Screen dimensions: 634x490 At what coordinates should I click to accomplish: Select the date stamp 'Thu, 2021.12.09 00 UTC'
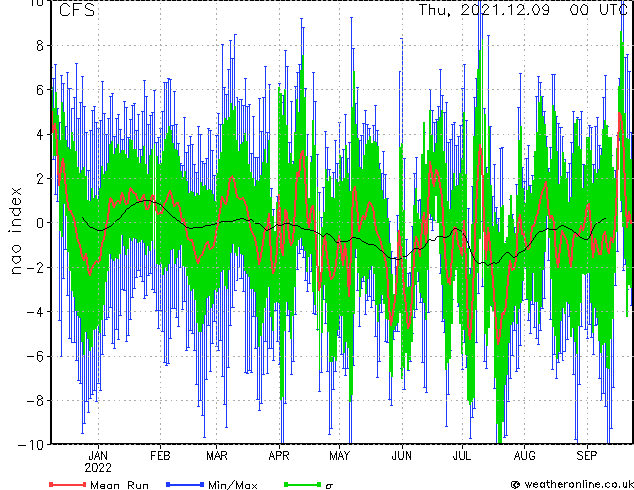click(522, 10)
